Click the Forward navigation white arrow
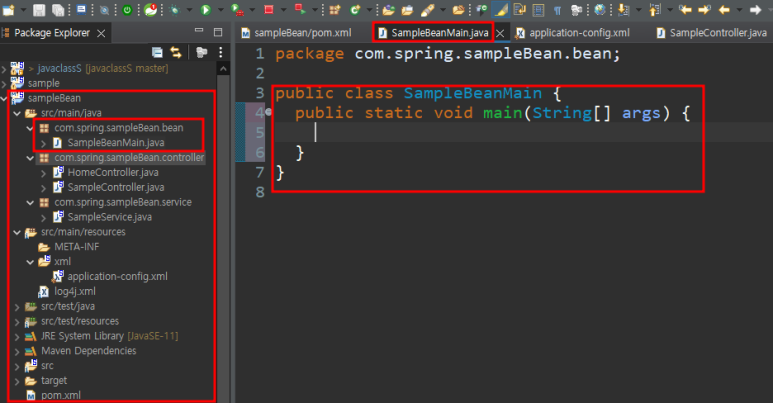This screenshot has height=403, width=773. (755, 9)
